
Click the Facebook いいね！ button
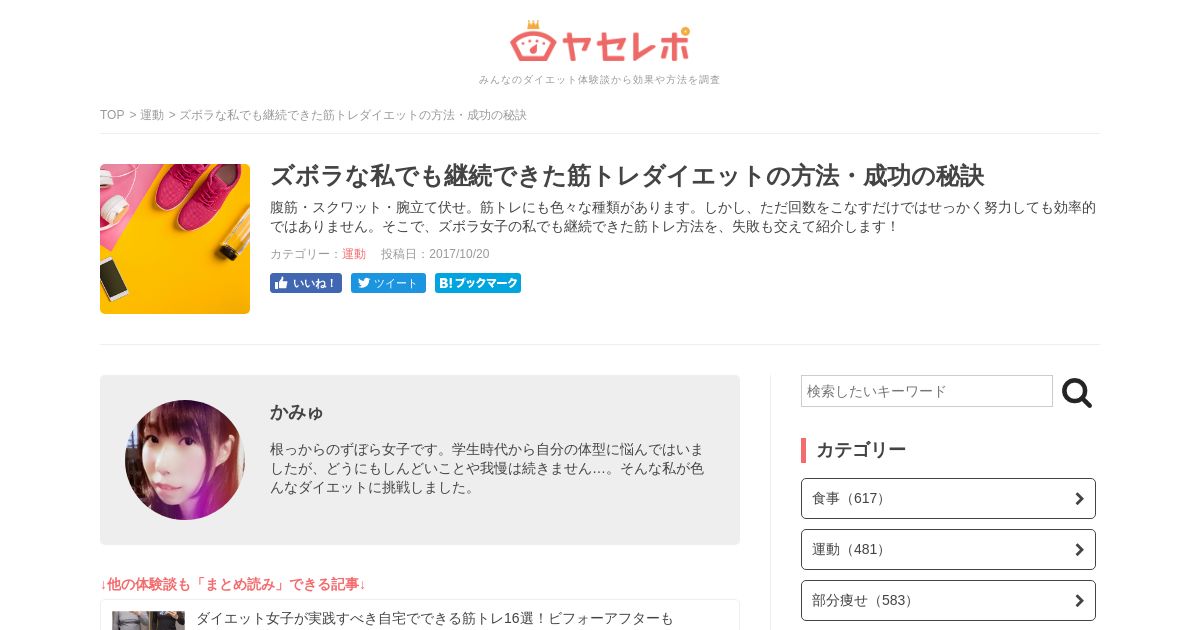click(306, 283)
